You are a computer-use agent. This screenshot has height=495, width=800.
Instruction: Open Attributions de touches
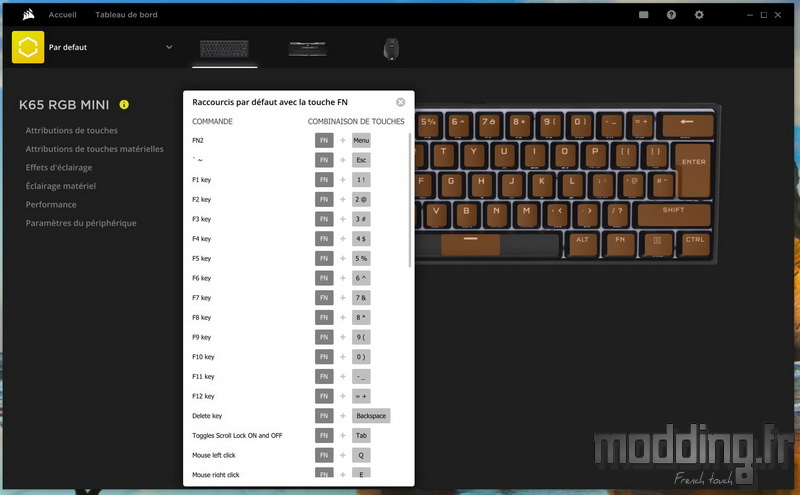point(71,131)
